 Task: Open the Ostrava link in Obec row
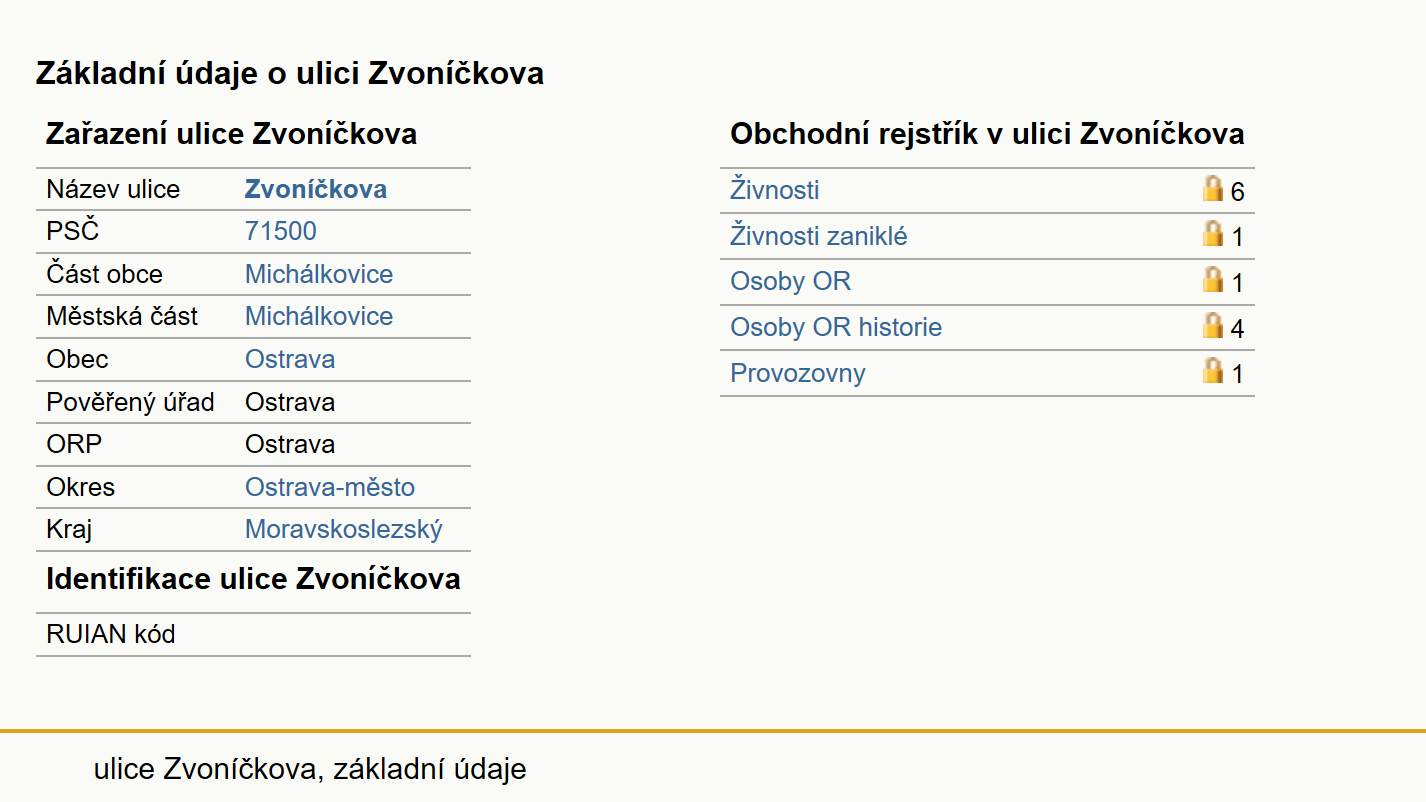tap(290, 359)
